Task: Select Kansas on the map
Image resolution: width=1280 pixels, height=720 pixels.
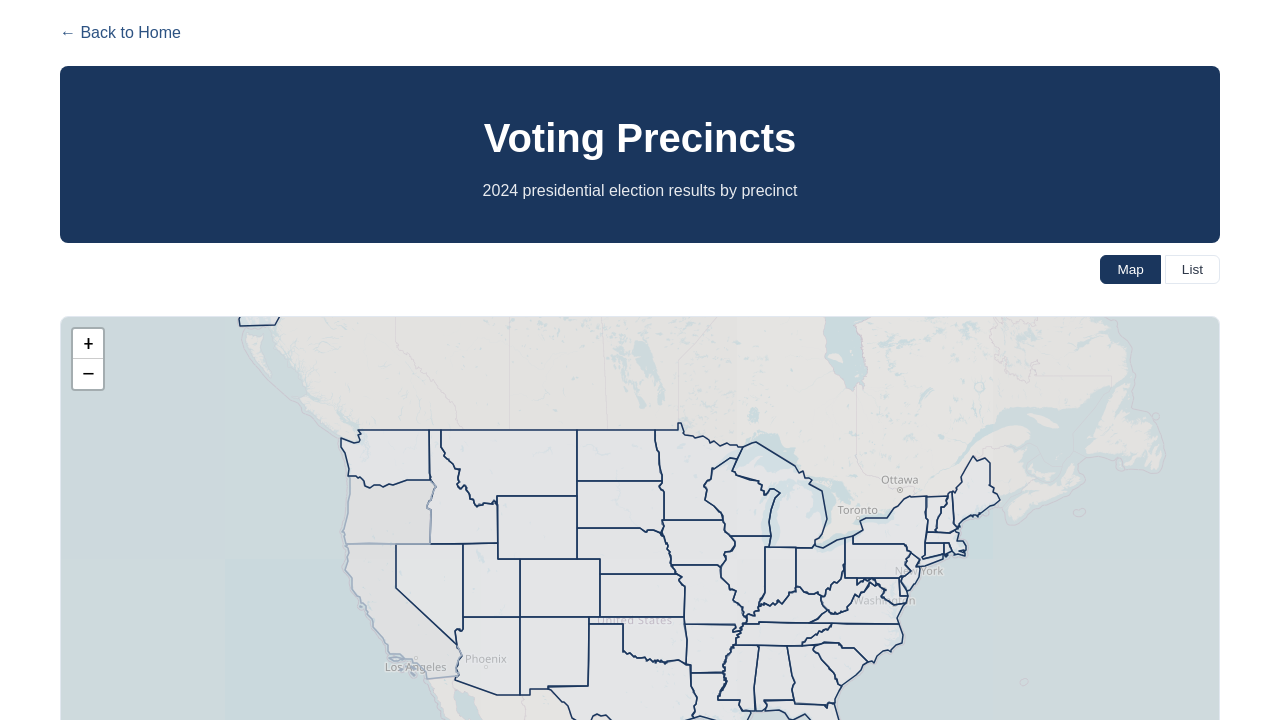Action: tap(642, 596)
